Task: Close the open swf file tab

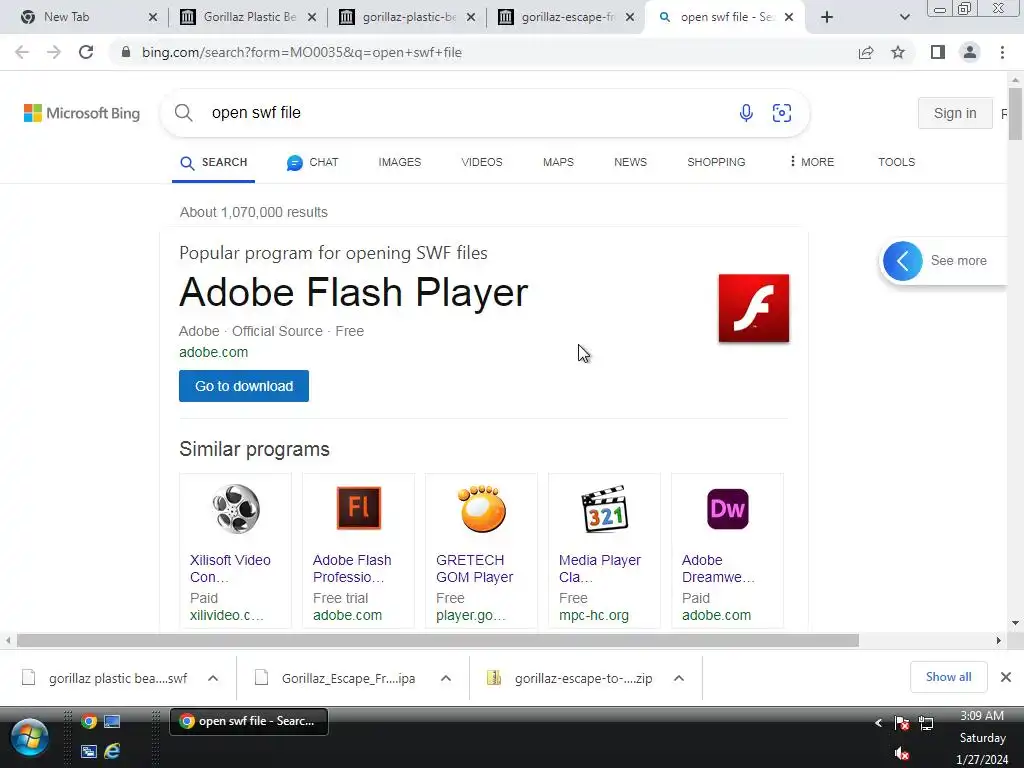Action: pyautogui.click(x=789, y=17)
